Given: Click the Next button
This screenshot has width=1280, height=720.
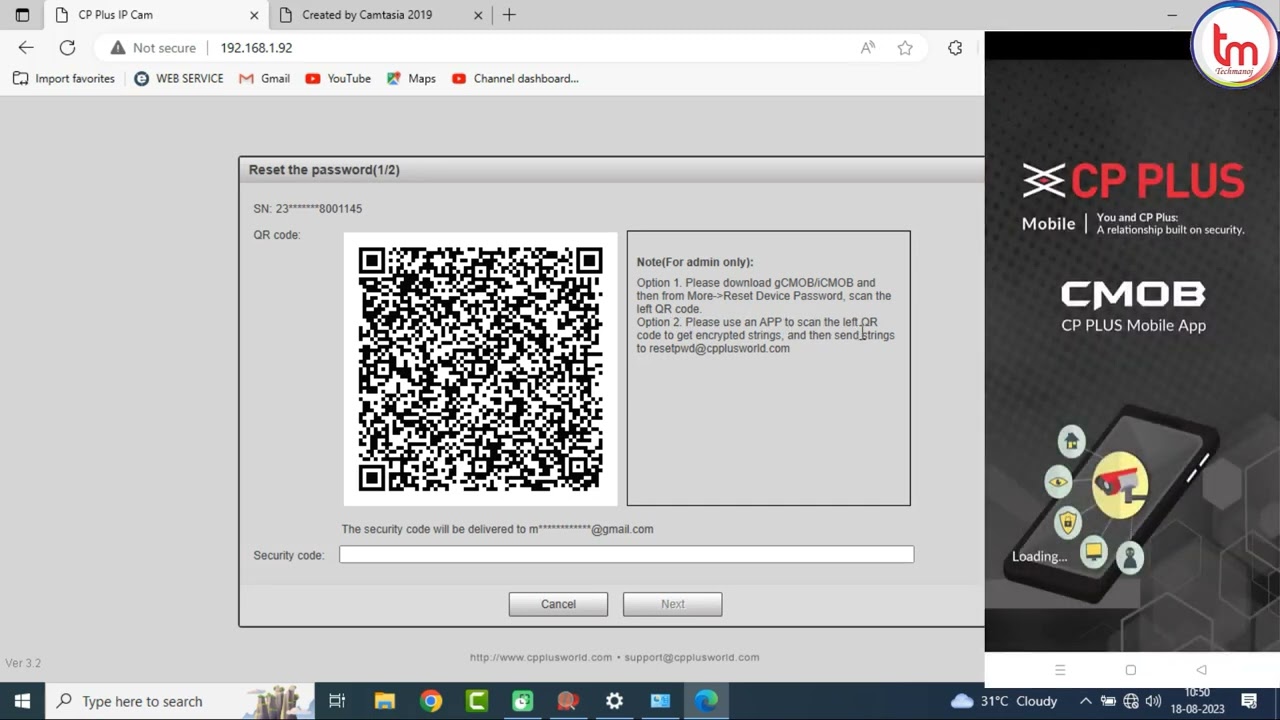Looking at the screenshot, I should [x=672, y=604].
